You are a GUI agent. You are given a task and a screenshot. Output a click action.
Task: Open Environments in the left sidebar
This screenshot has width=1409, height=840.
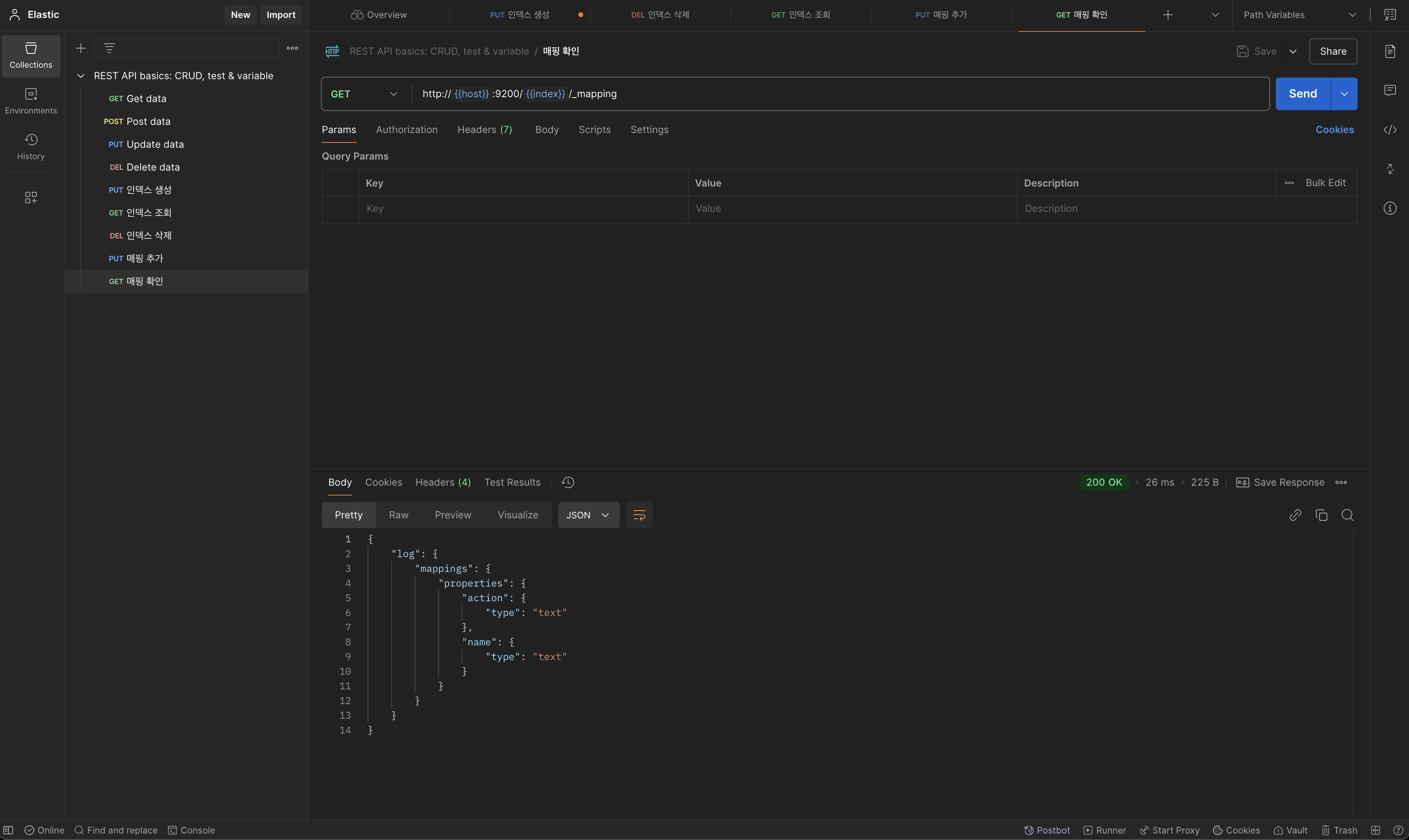pyautogui.click(x=31, y=101)
